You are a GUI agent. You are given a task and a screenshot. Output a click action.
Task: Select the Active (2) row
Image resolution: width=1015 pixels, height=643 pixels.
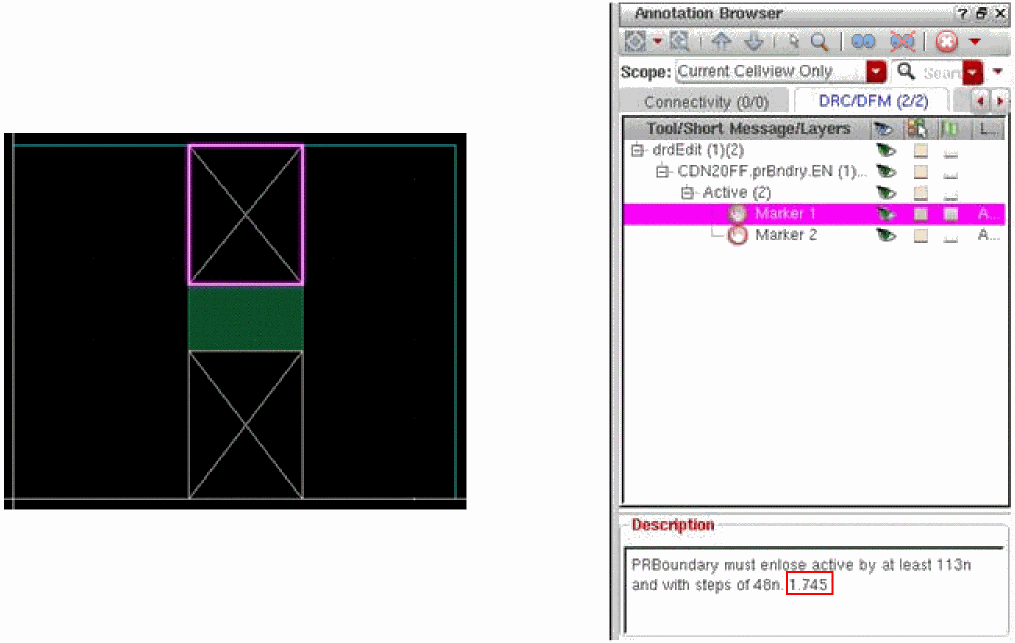pos(737,192)
